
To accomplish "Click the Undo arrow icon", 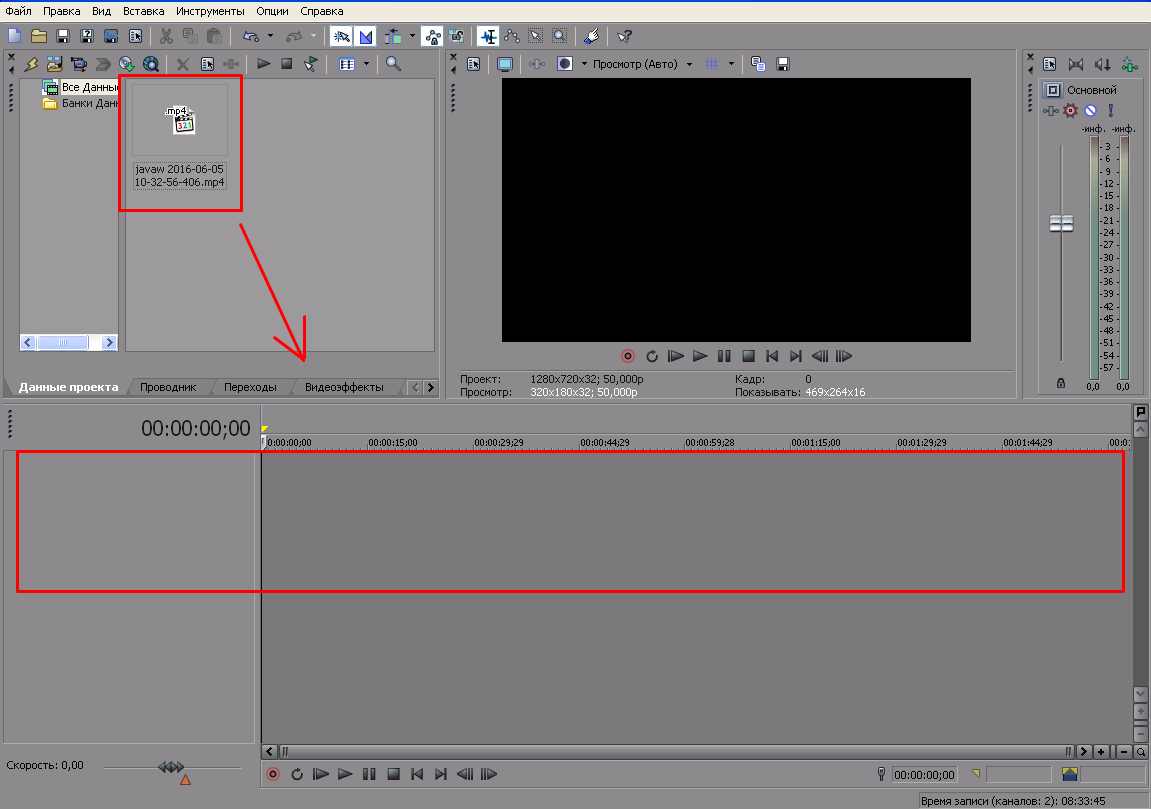I will [x=251, y=36].
